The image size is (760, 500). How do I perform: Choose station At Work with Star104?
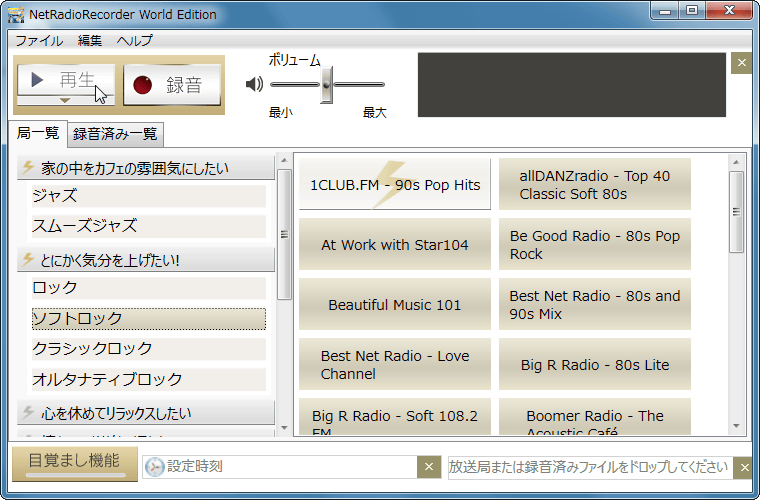point(395,244)
